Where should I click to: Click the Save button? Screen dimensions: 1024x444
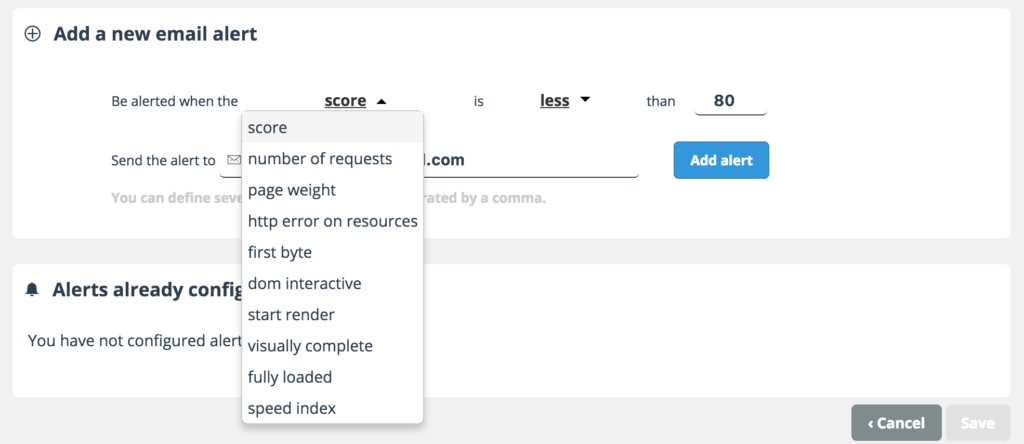[x=978, y=423]
